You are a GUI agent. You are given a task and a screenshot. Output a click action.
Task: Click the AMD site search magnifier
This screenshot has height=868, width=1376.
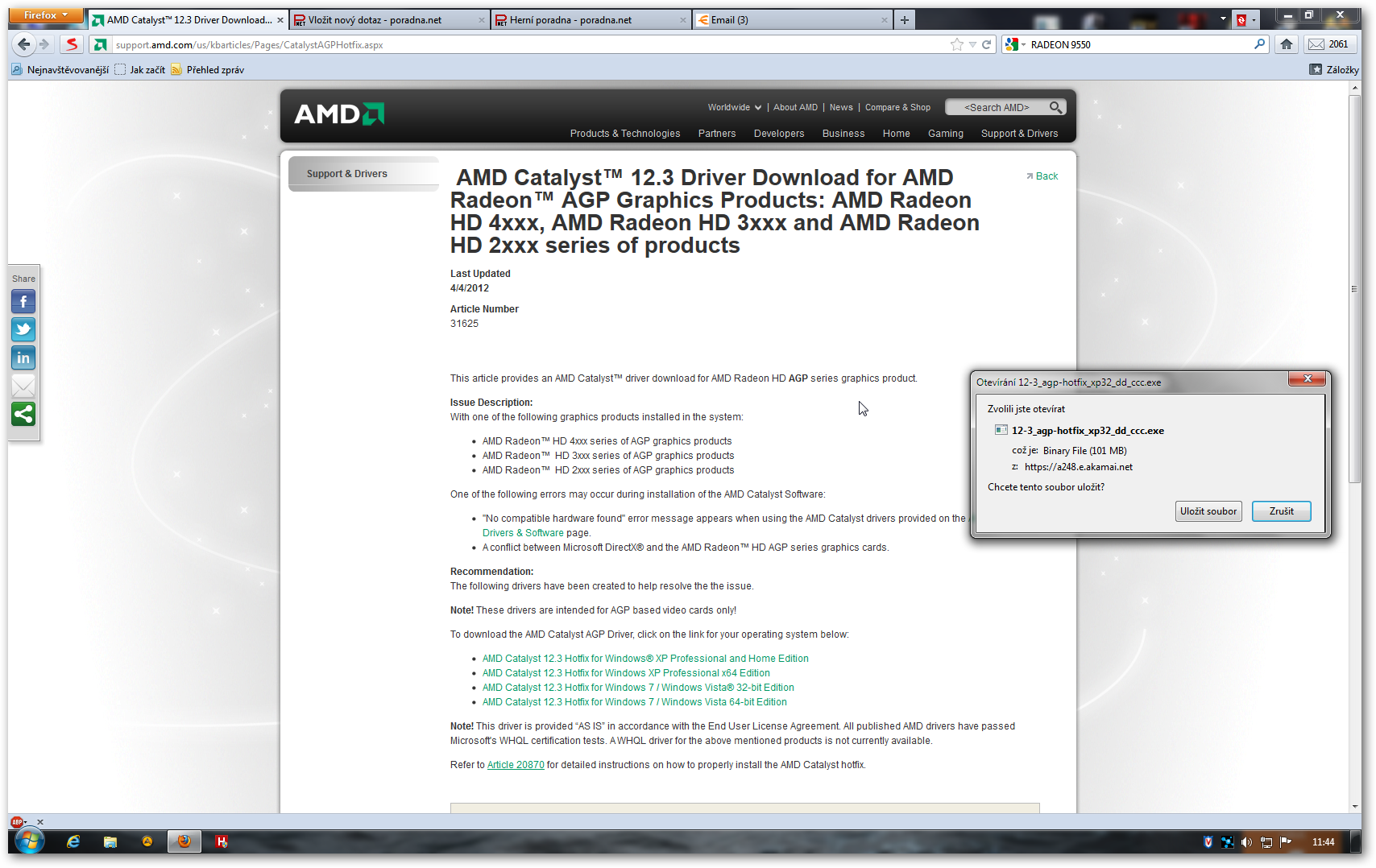(1055, 107)
